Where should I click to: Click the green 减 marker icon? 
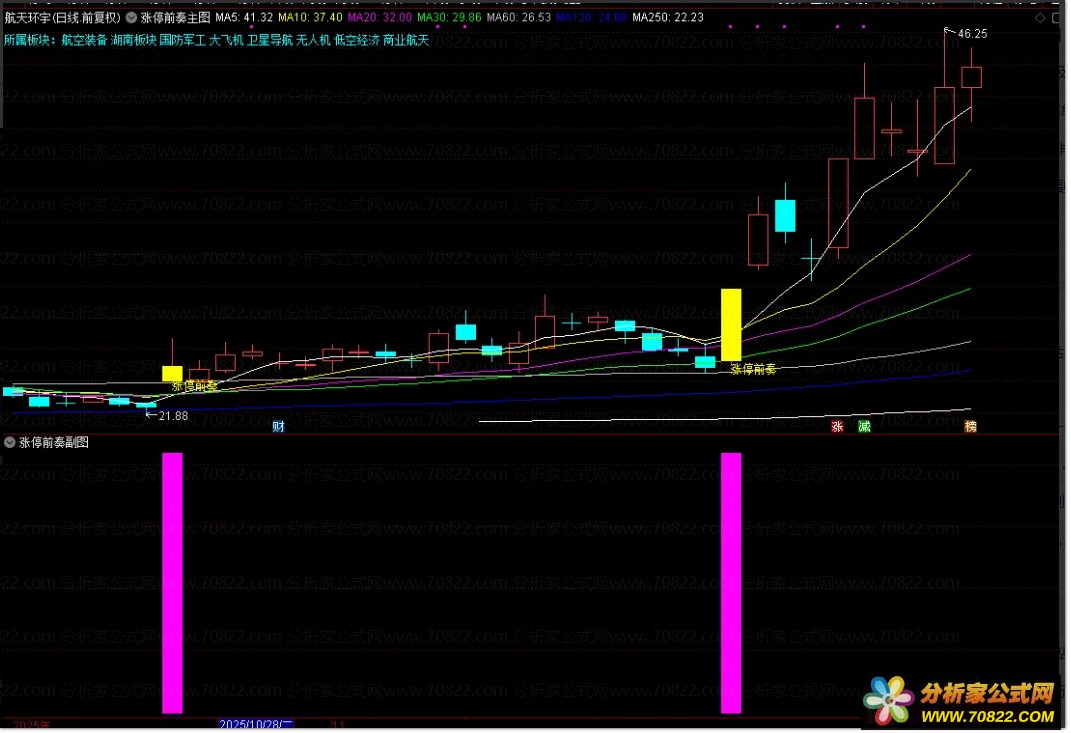coord(864,427)
